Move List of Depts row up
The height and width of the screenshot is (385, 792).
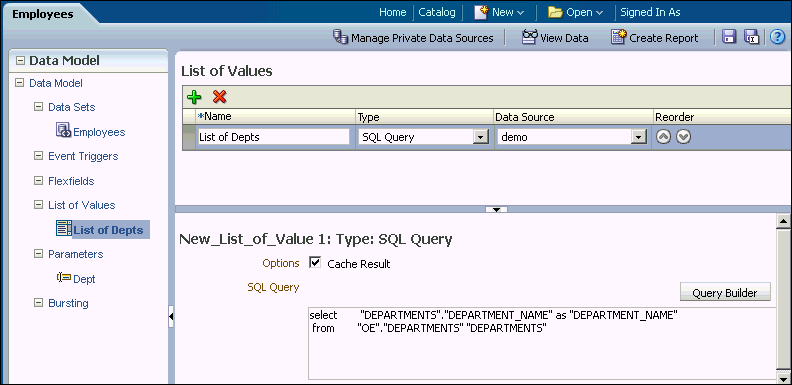click(663, 137)
